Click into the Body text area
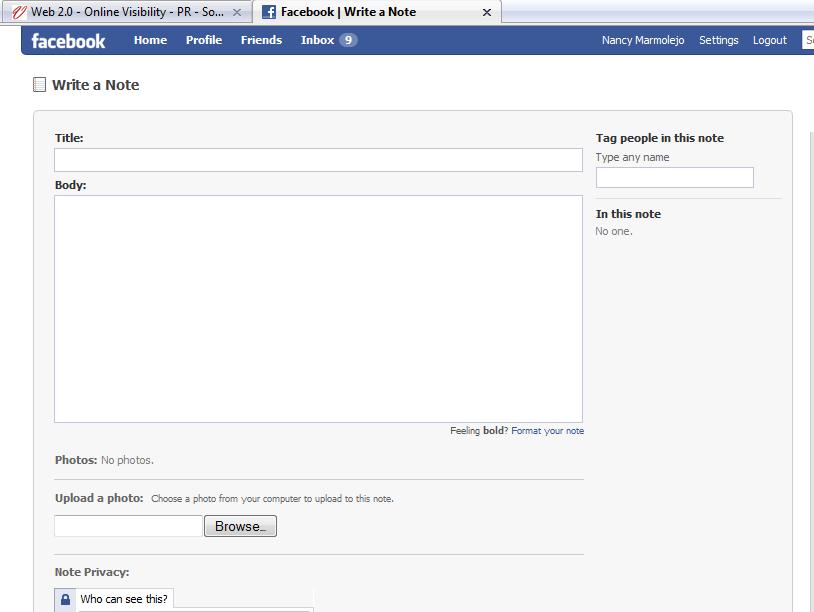The width and height of the screenshot is (814, 612). (318, 309)
